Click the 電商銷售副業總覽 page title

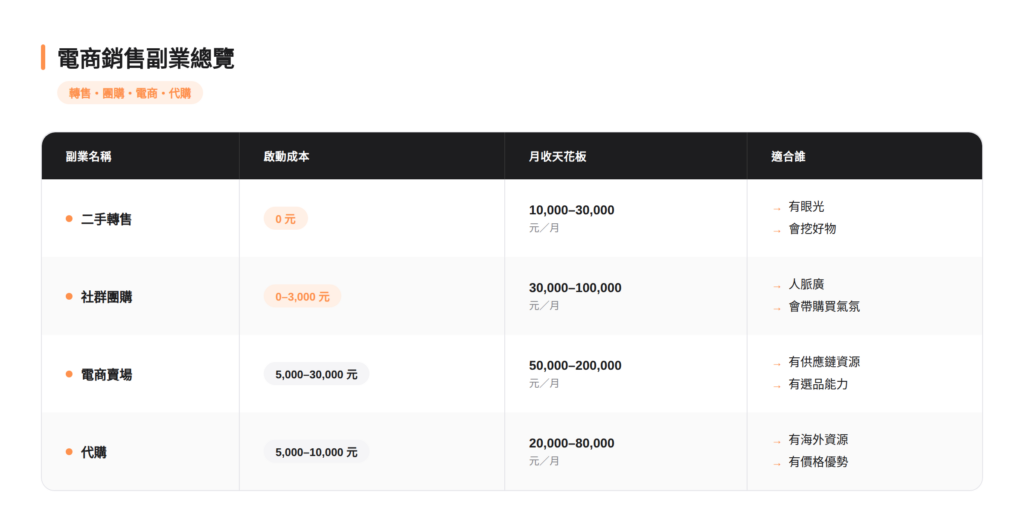(x=146, y=58)
